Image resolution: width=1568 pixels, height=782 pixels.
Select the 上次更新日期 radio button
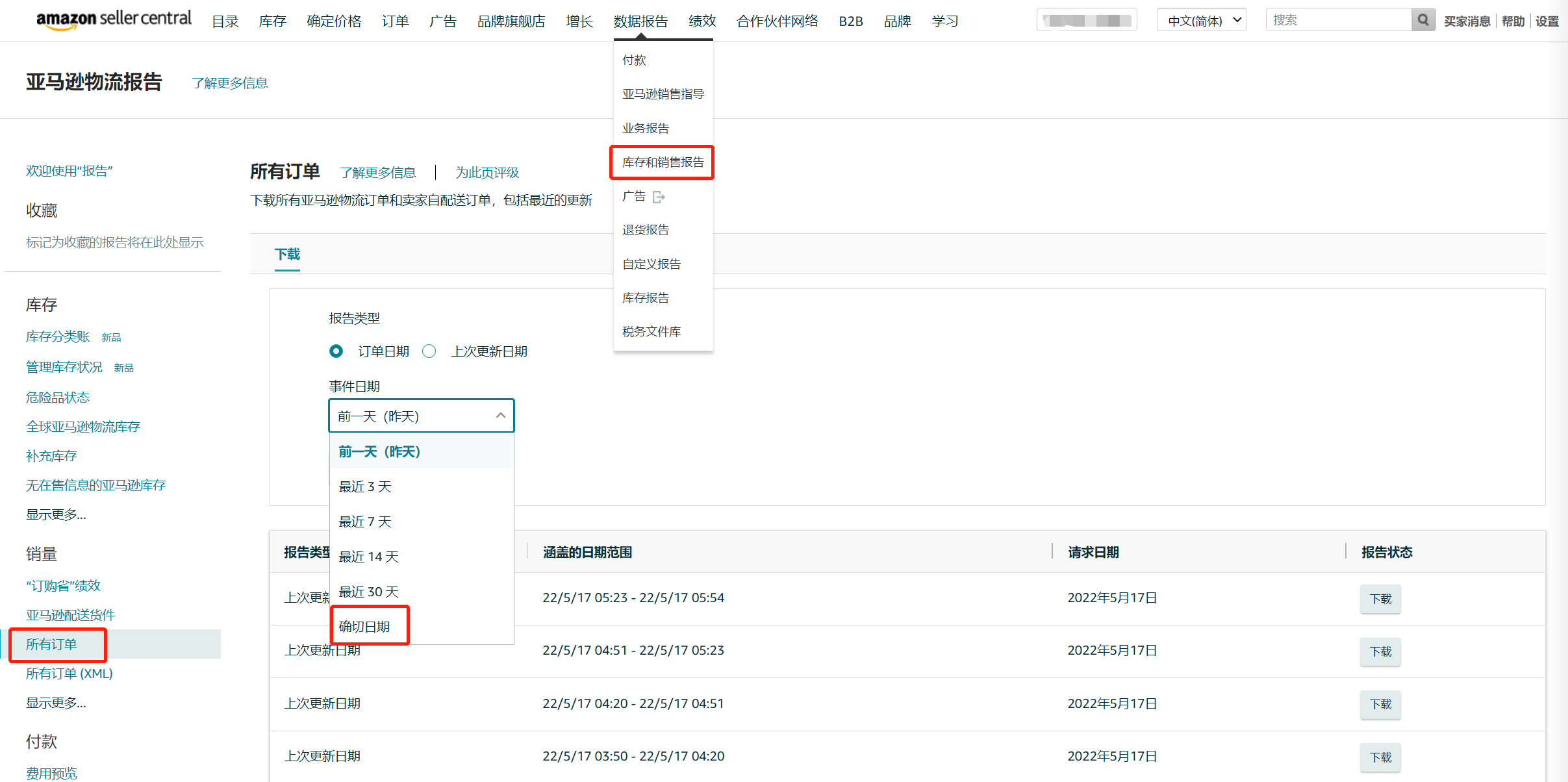[429, 351]
